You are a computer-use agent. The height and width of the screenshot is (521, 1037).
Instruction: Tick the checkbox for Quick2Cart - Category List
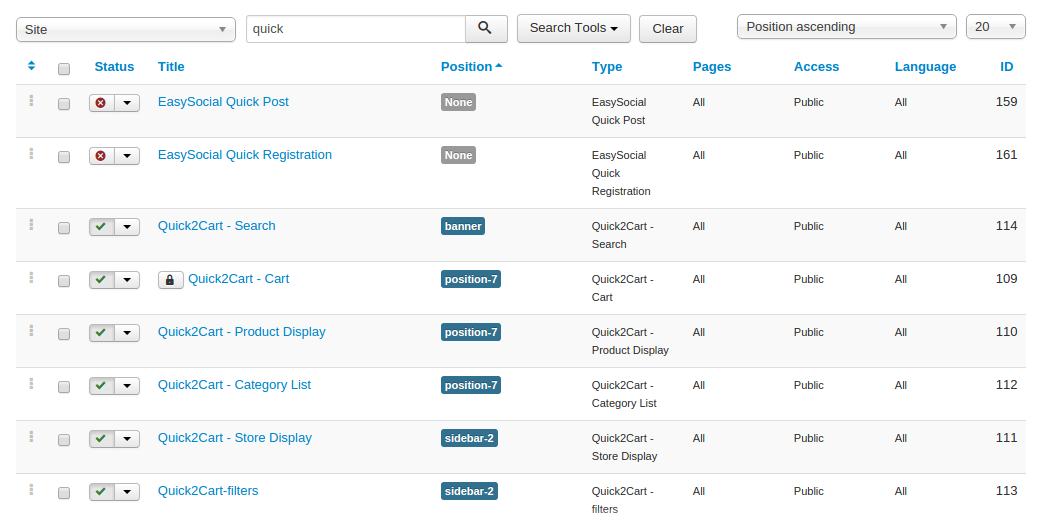(x=64, y=387)
